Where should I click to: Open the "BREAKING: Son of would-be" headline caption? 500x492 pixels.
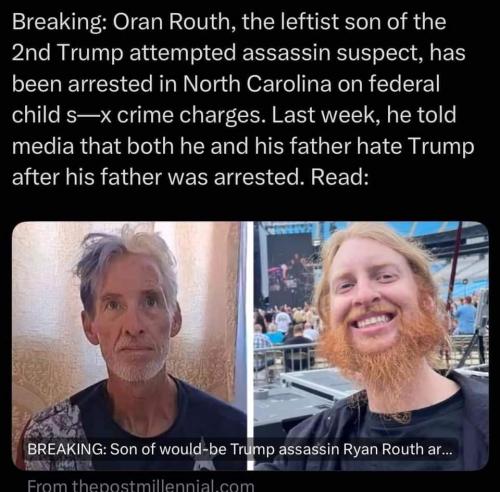click(240, 449)
